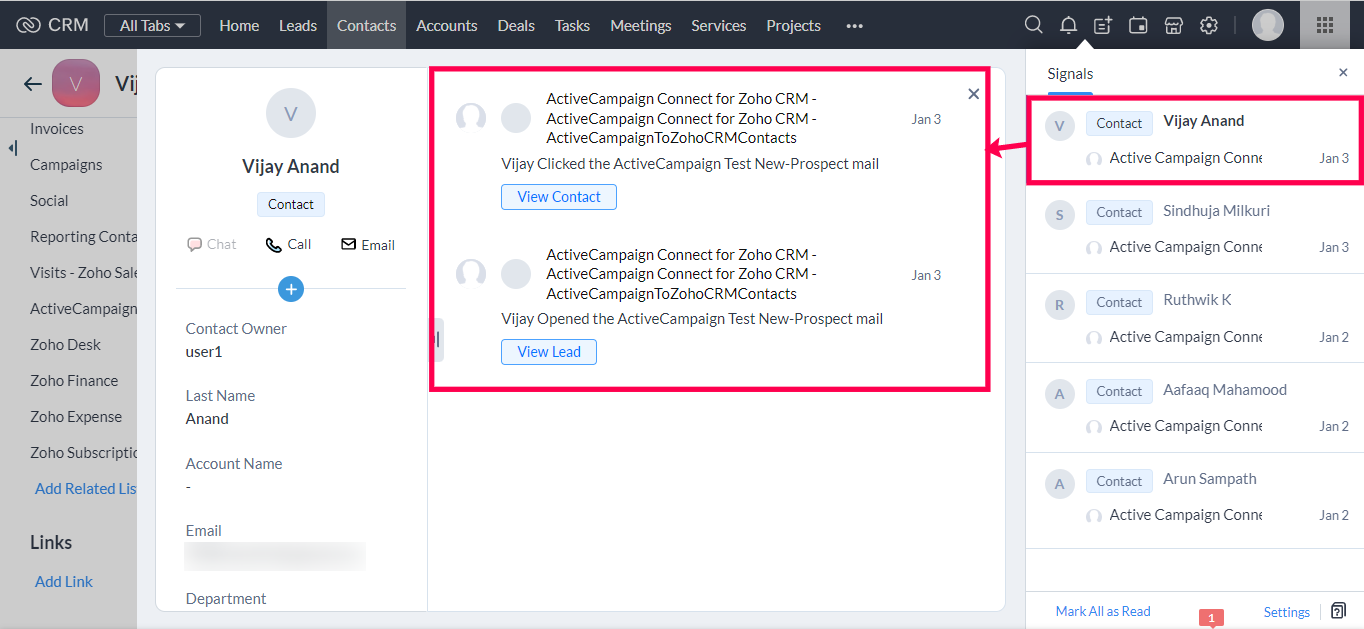1364x629 pixels.
Task: Select the Contacts tab
Action: point(366,26)
